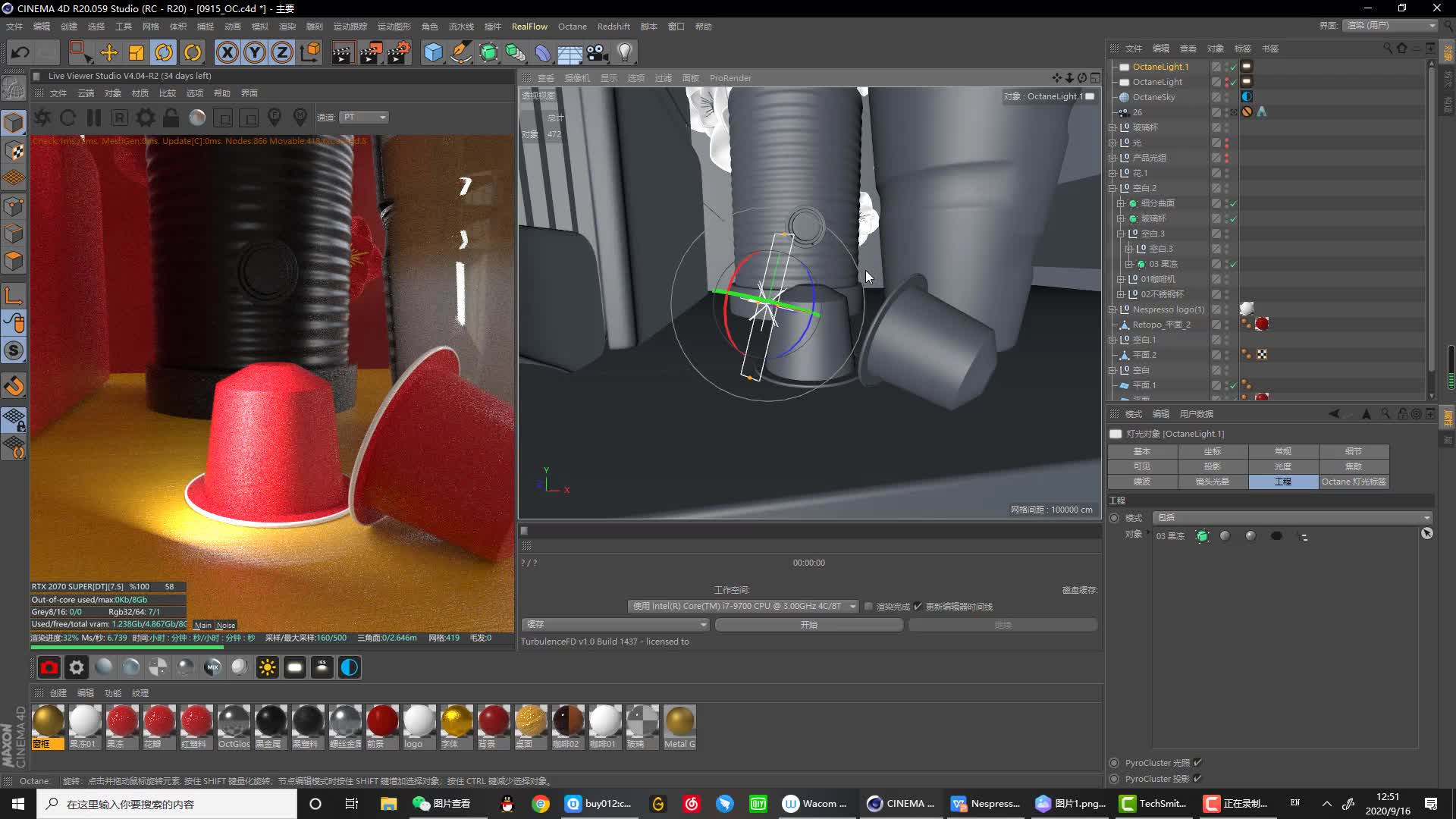Toggle the Live Viewer lock icon
1456x819 pixels.
click(x=171, y=118)
